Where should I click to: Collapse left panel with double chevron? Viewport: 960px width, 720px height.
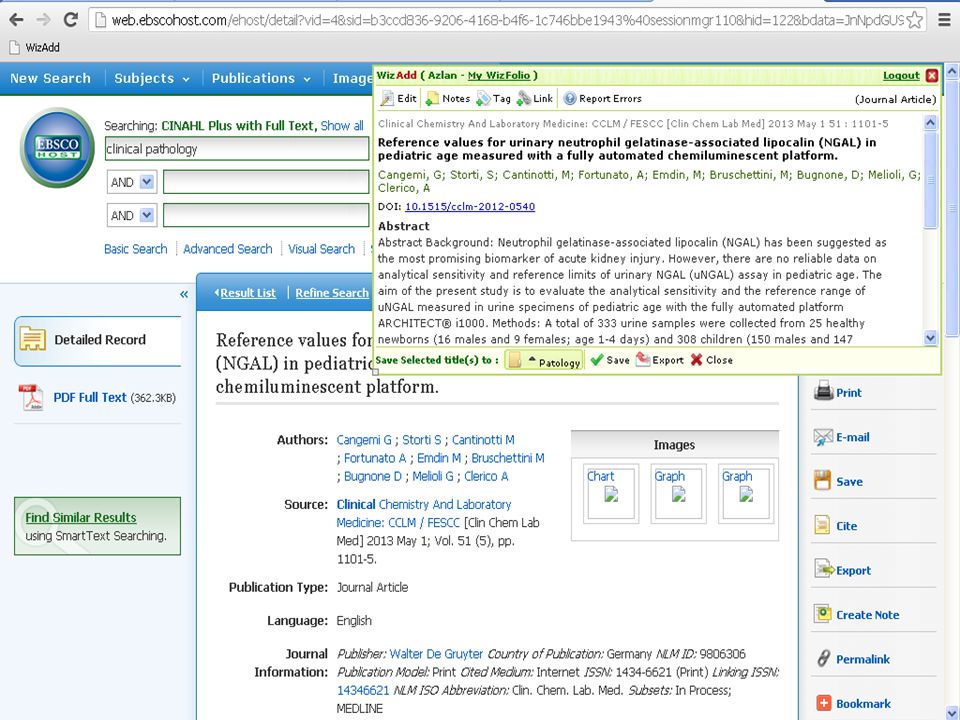coord(184,294)
